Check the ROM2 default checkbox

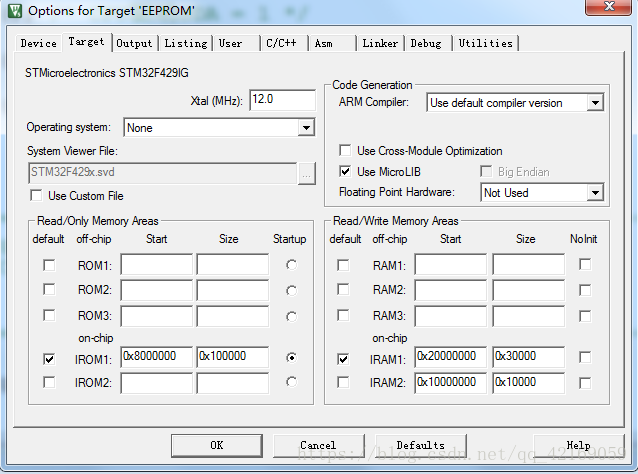49,289
